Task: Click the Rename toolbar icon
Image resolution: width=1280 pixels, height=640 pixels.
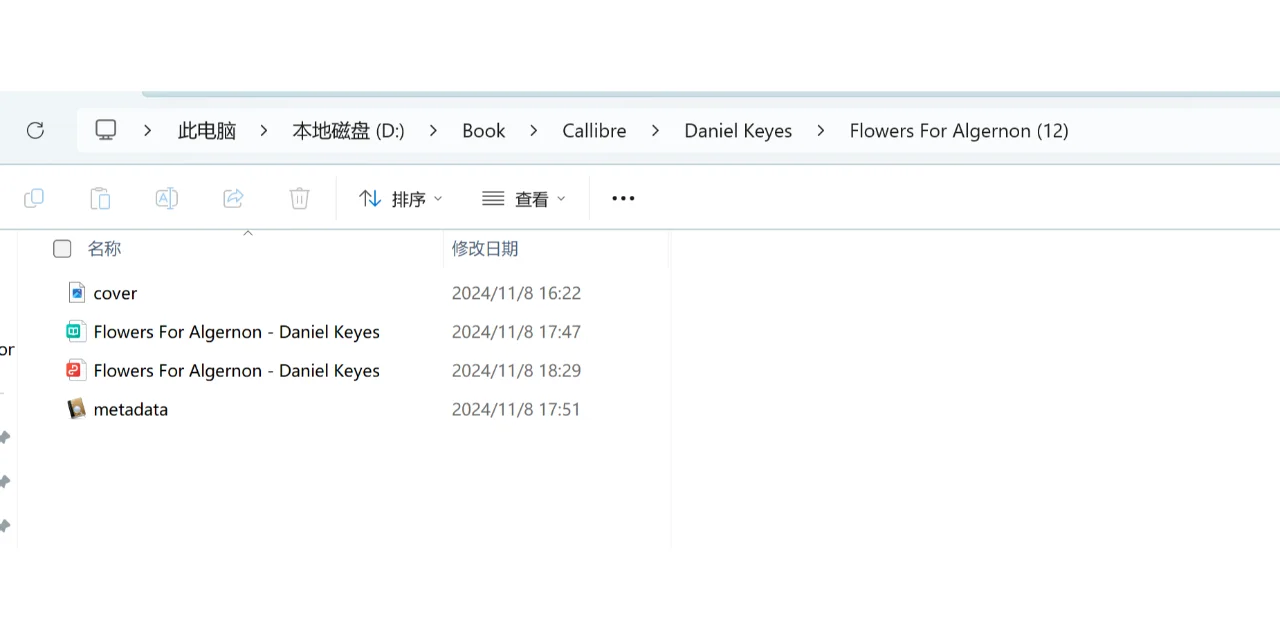Action: pyautogui.click(x=167, y=198)
